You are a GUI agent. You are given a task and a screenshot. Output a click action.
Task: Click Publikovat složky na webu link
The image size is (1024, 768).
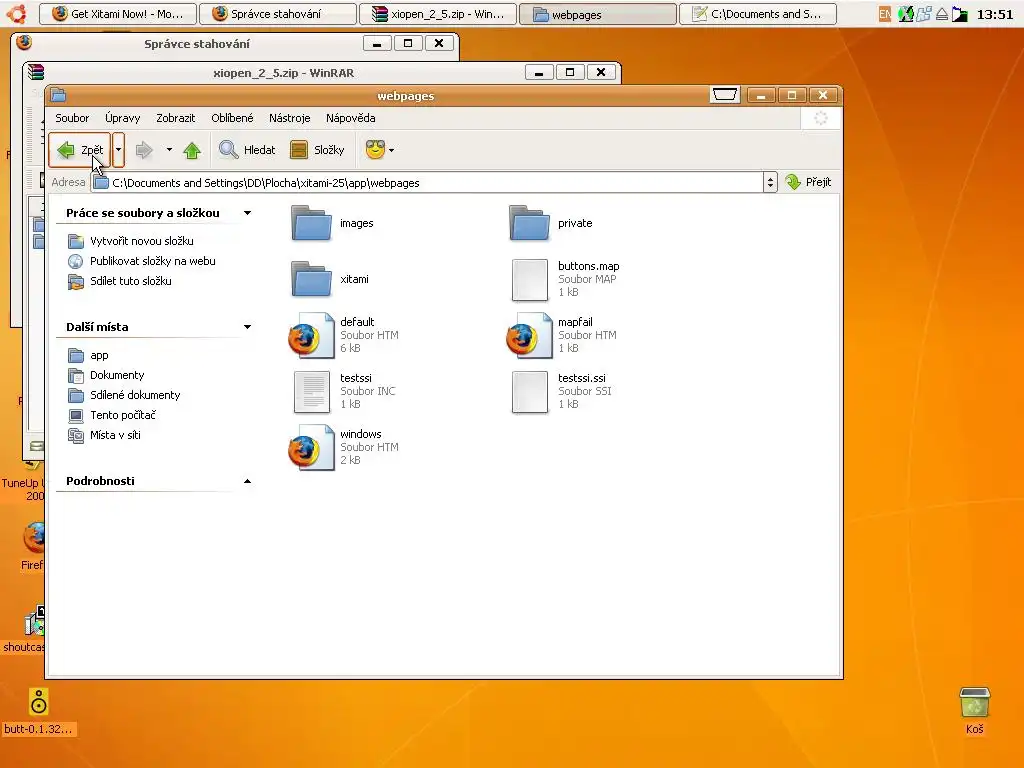pyautogui.click(x=153, y=261)
